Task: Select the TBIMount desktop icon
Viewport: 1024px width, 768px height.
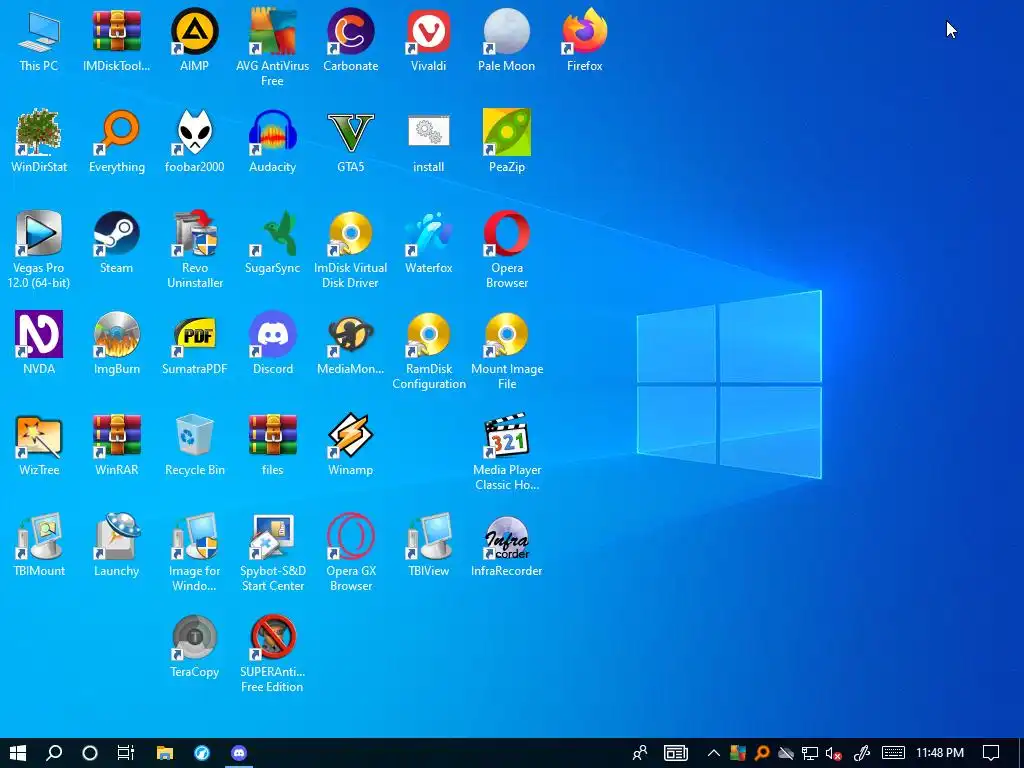Action: click(39, 546)
